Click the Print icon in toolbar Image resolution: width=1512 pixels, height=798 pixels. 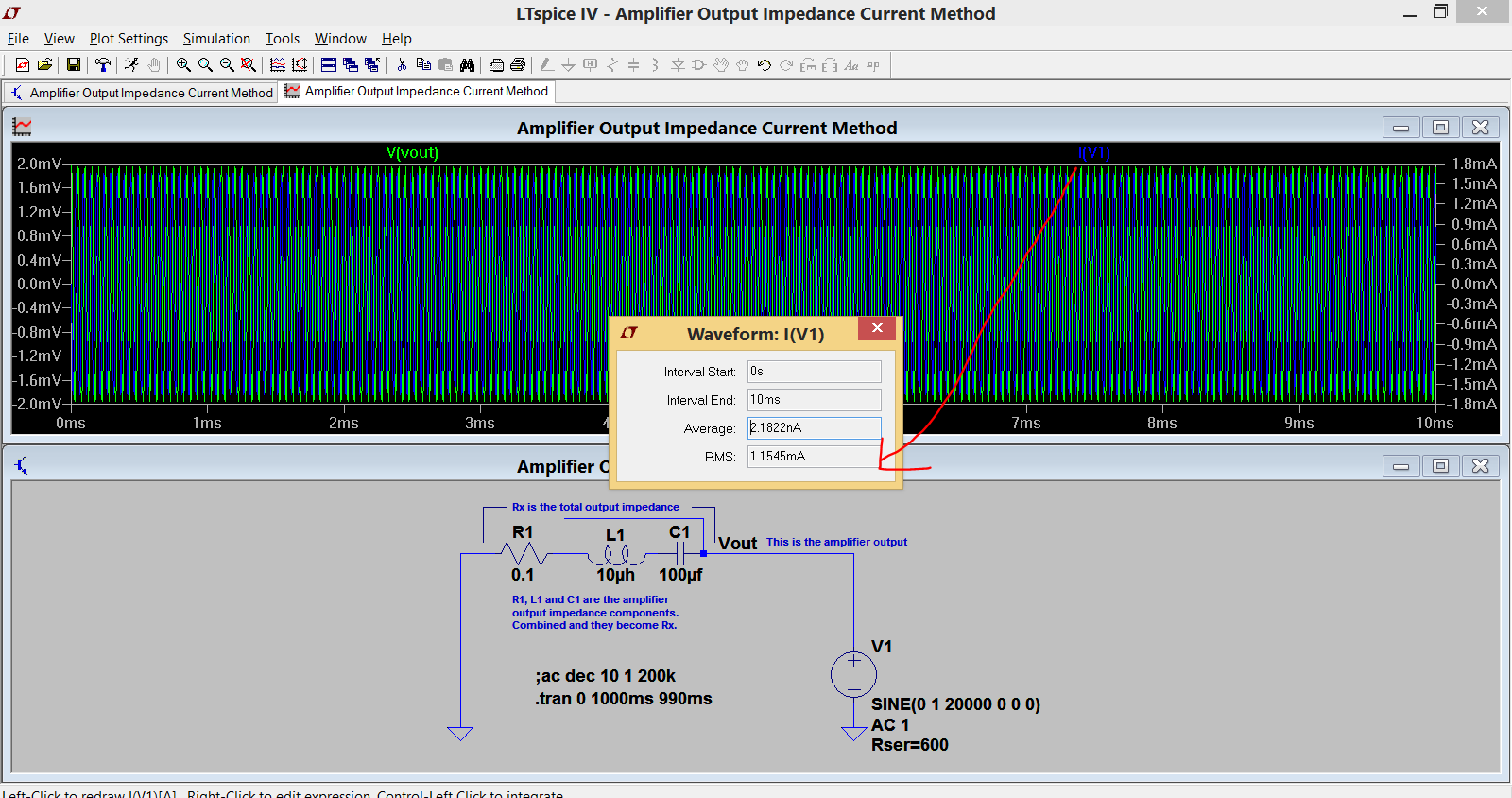point(517,64)
